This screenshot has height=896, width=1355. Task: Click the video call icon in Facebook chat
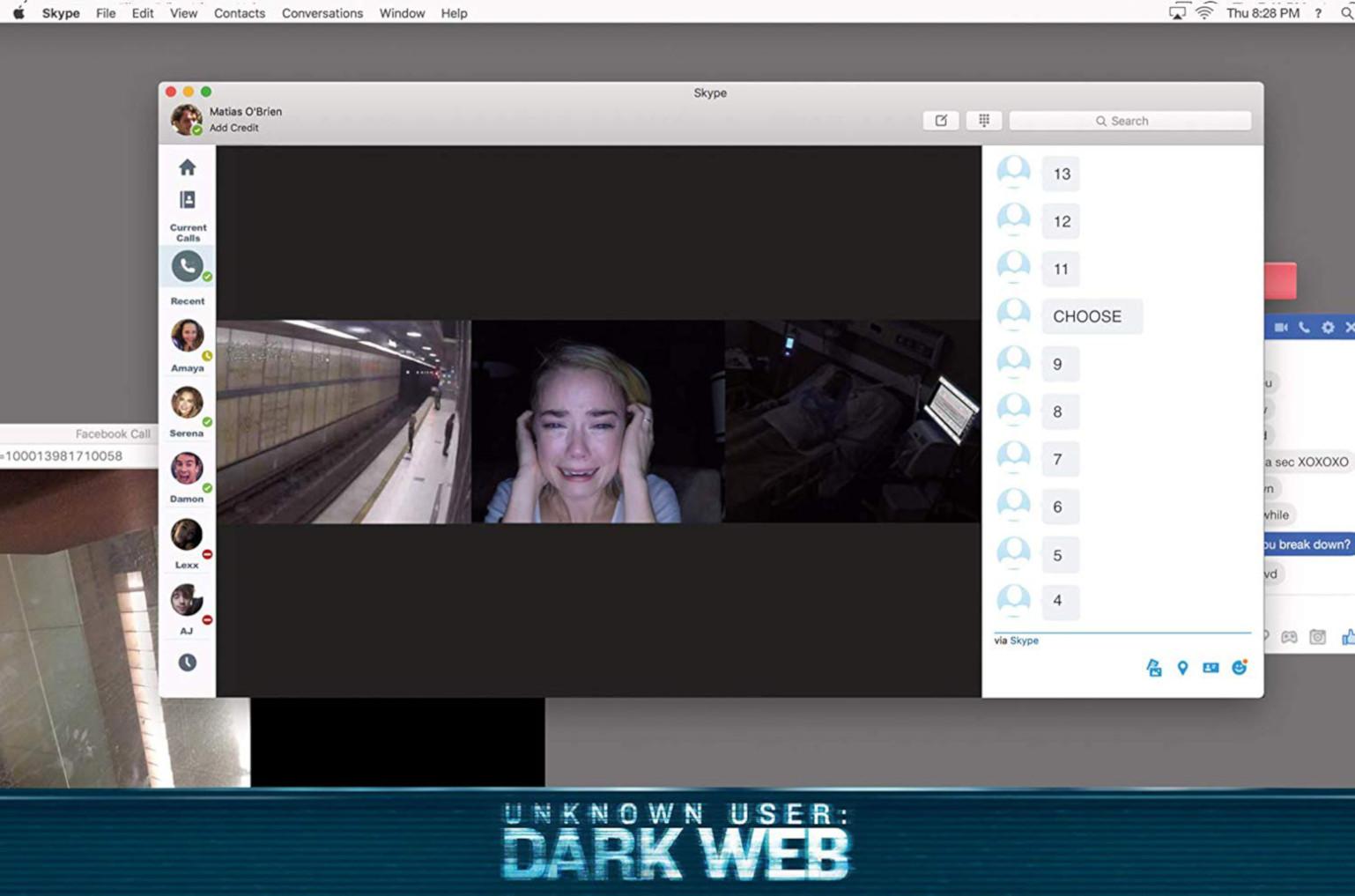pyautogui.click(x=1281, y=327)
